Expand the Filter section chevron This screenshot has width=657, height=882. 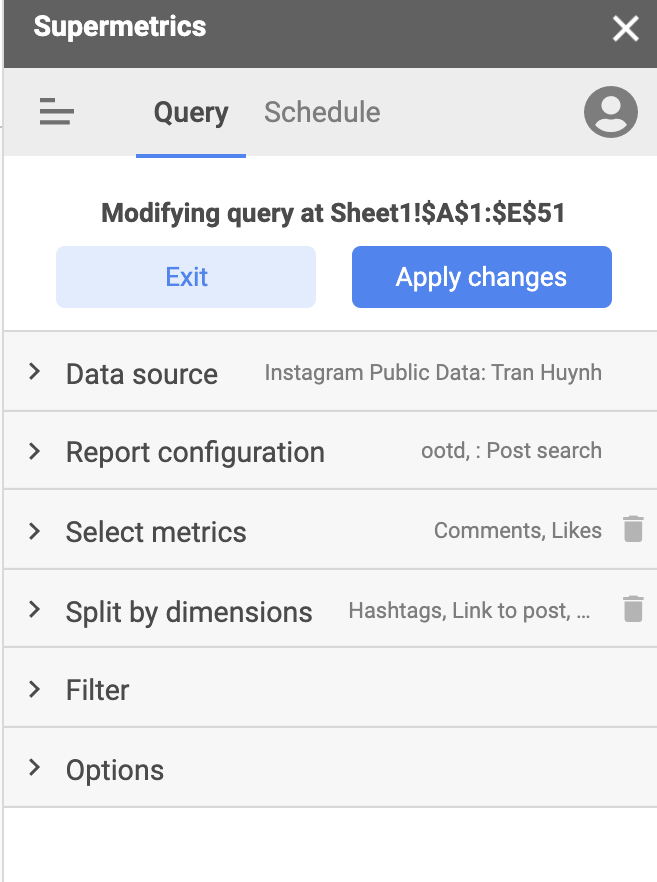34,689
